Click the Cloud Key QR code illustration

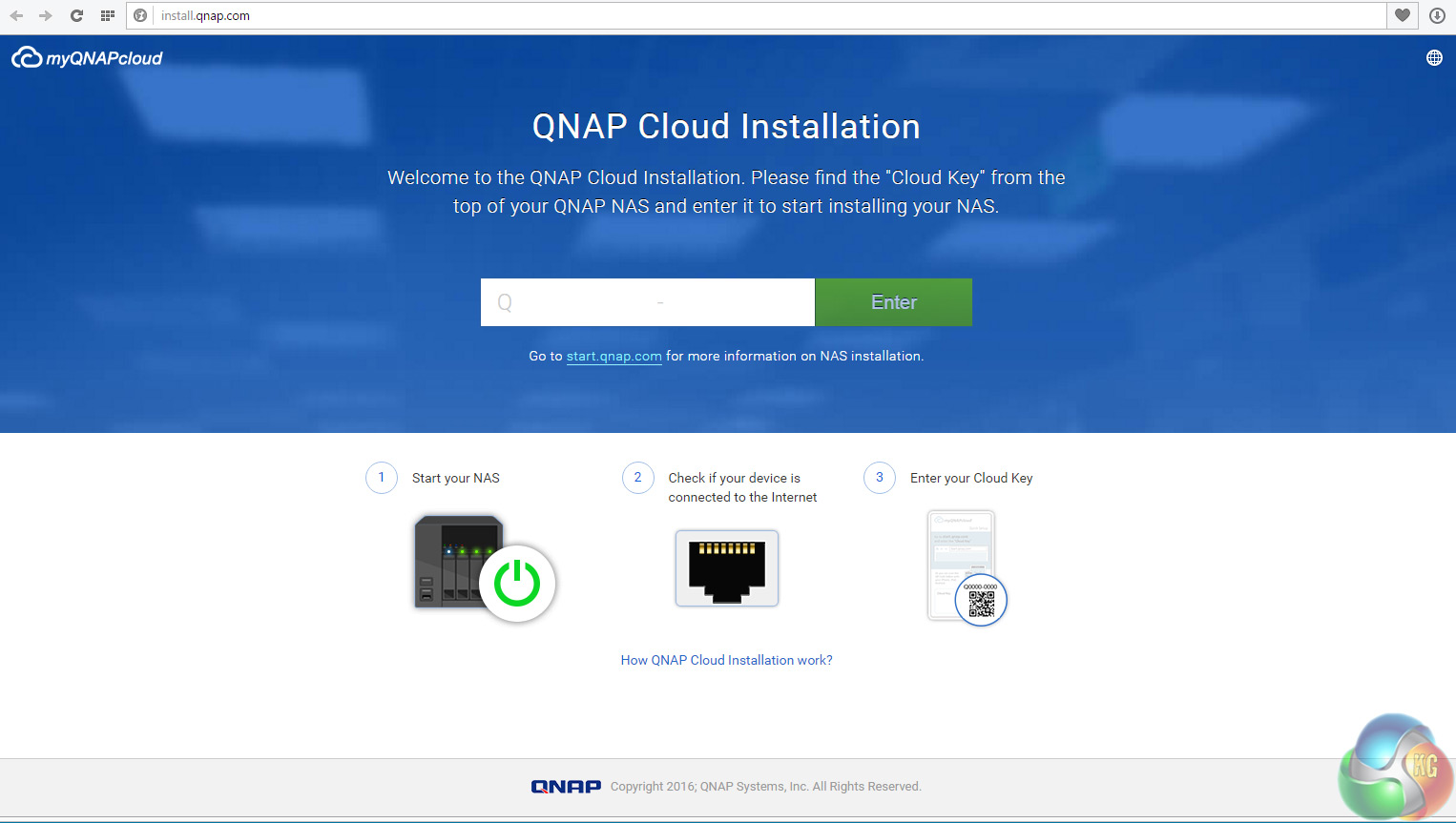(967, 568)
